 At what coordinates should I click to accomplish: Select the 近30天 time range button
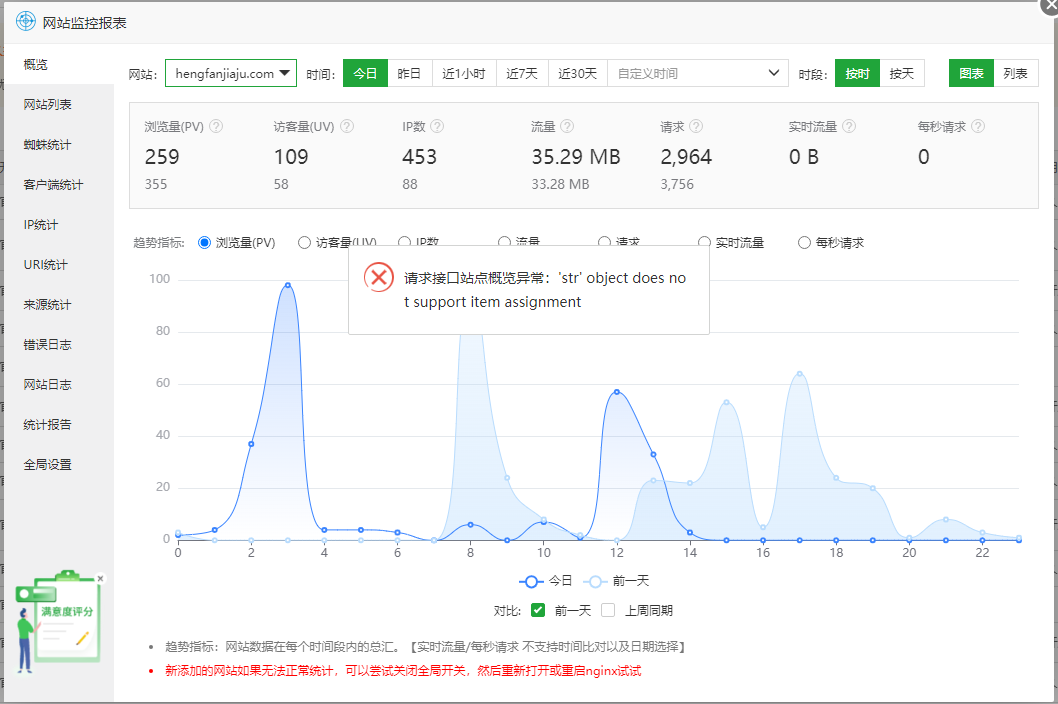pyautogui.click(x=578, y=73)
